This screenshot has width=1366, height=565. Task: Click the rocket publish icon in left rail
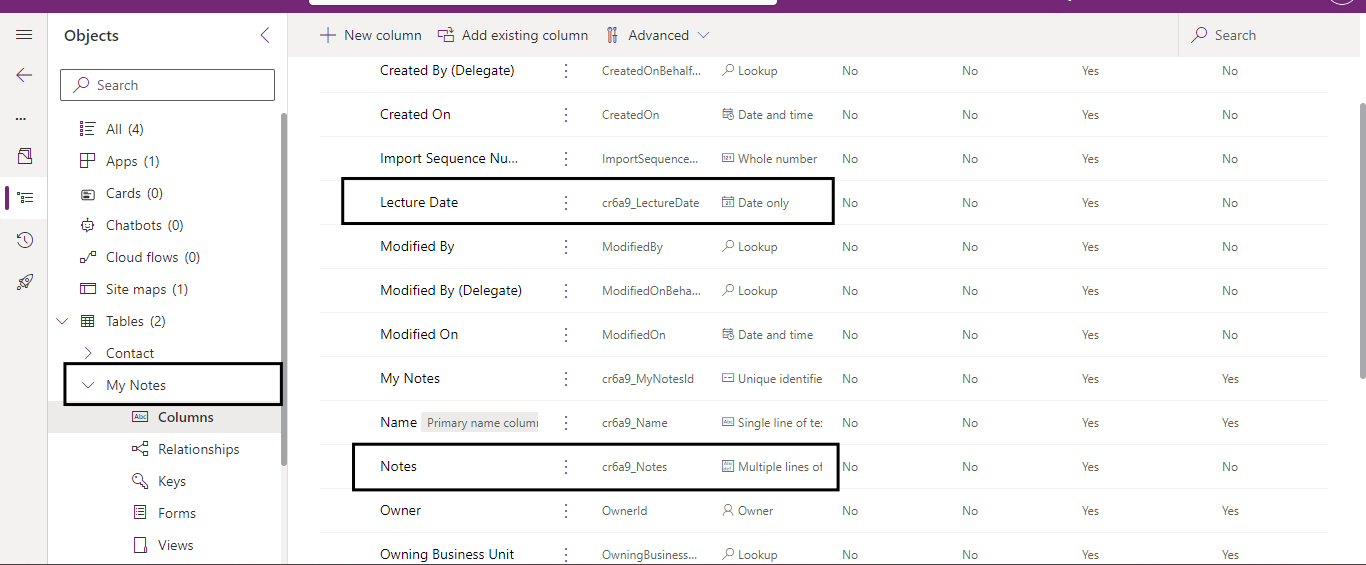[x=25, y=283]
